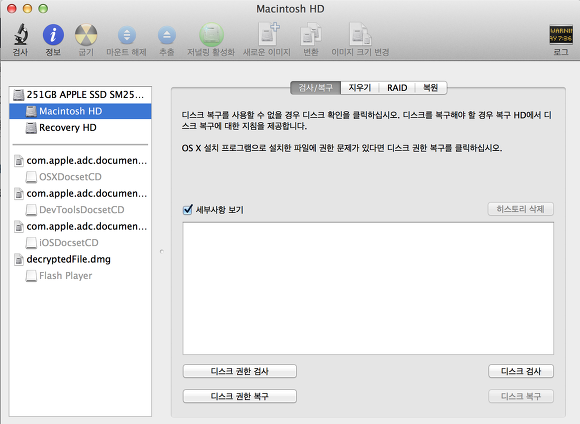This screenshot has height=424, width=580.
Task: Click the 저널링 활성화 toolbar icon
Action: (211, 35)
